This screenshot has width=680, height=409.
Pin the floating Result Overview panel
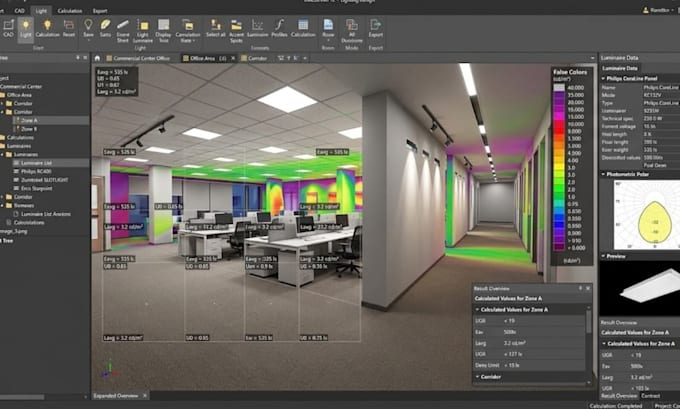point(580,288)
